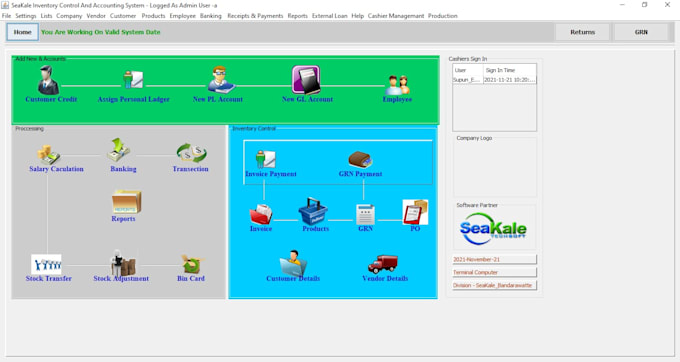Viewport: 680px width, 362px height.
Task: Open the Company menu
Action: coord(69,16)
